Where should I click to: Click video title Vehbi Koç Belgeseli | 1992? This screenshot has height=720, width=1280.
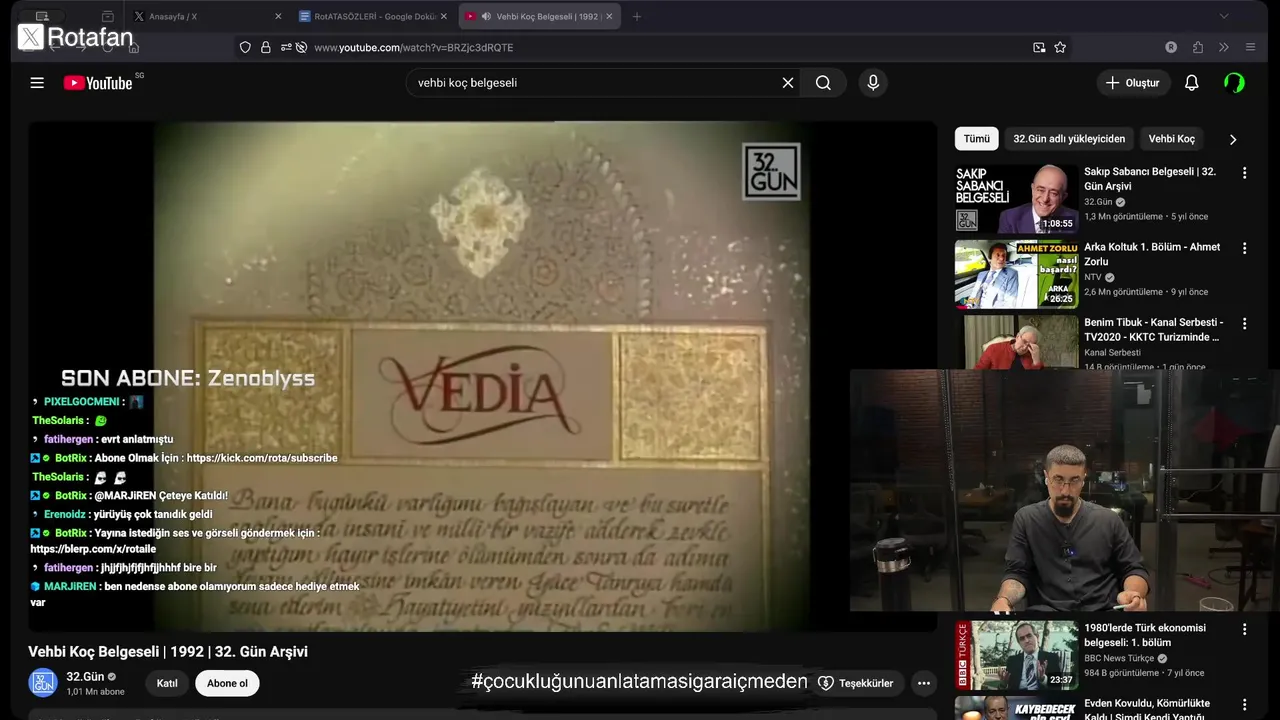pos(168,652)
